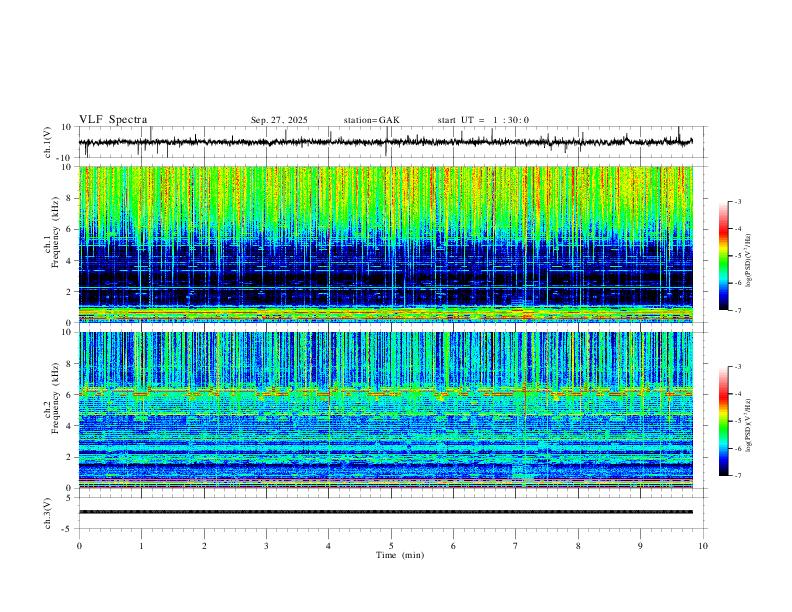Pick the ch.2 spectrogram color bar
Viewport: 792px width, 612px height.
pos(723,421)
